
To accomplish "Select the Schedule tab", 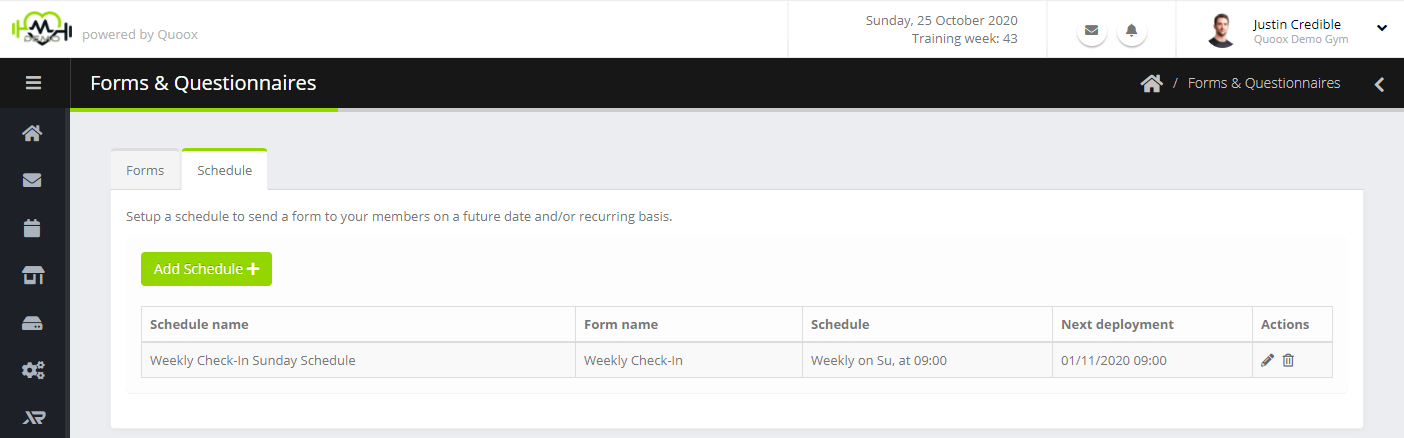I will [x=225, y=170].
